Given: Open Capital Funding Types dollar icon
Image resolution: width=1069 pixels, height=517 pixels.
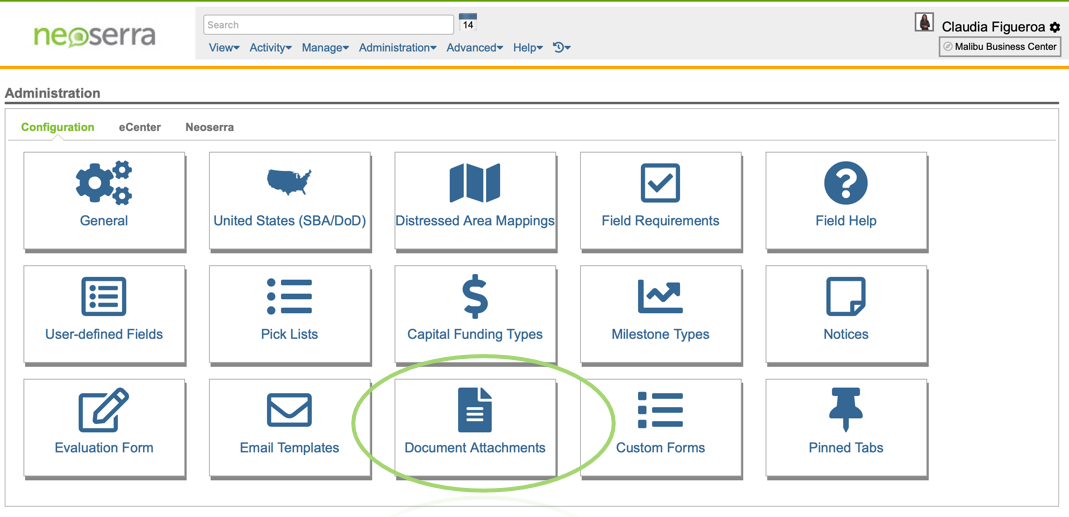Looking at the screenshot, I should [475, 297].
